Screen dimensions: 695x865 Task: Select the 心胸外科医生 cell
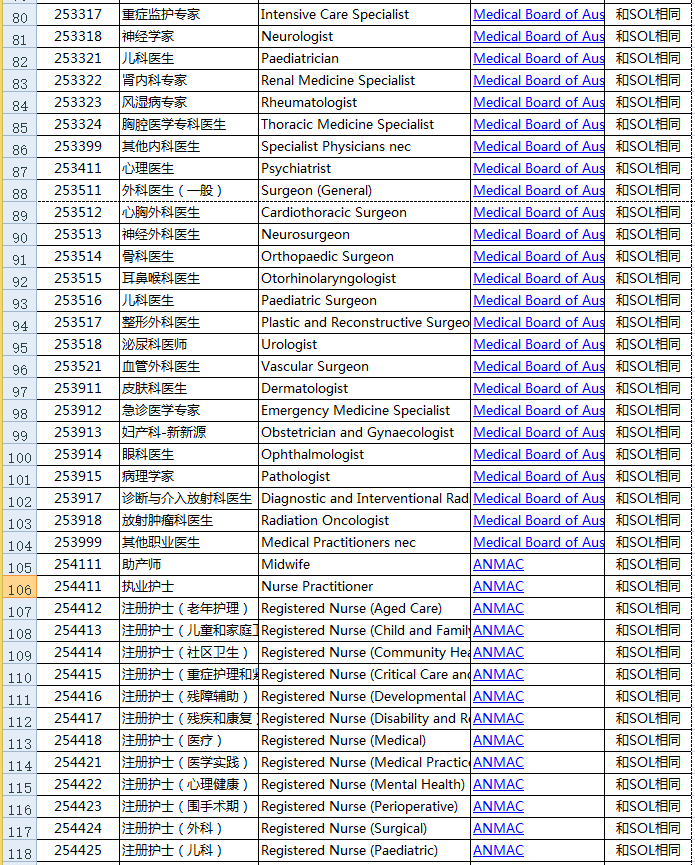189,212
